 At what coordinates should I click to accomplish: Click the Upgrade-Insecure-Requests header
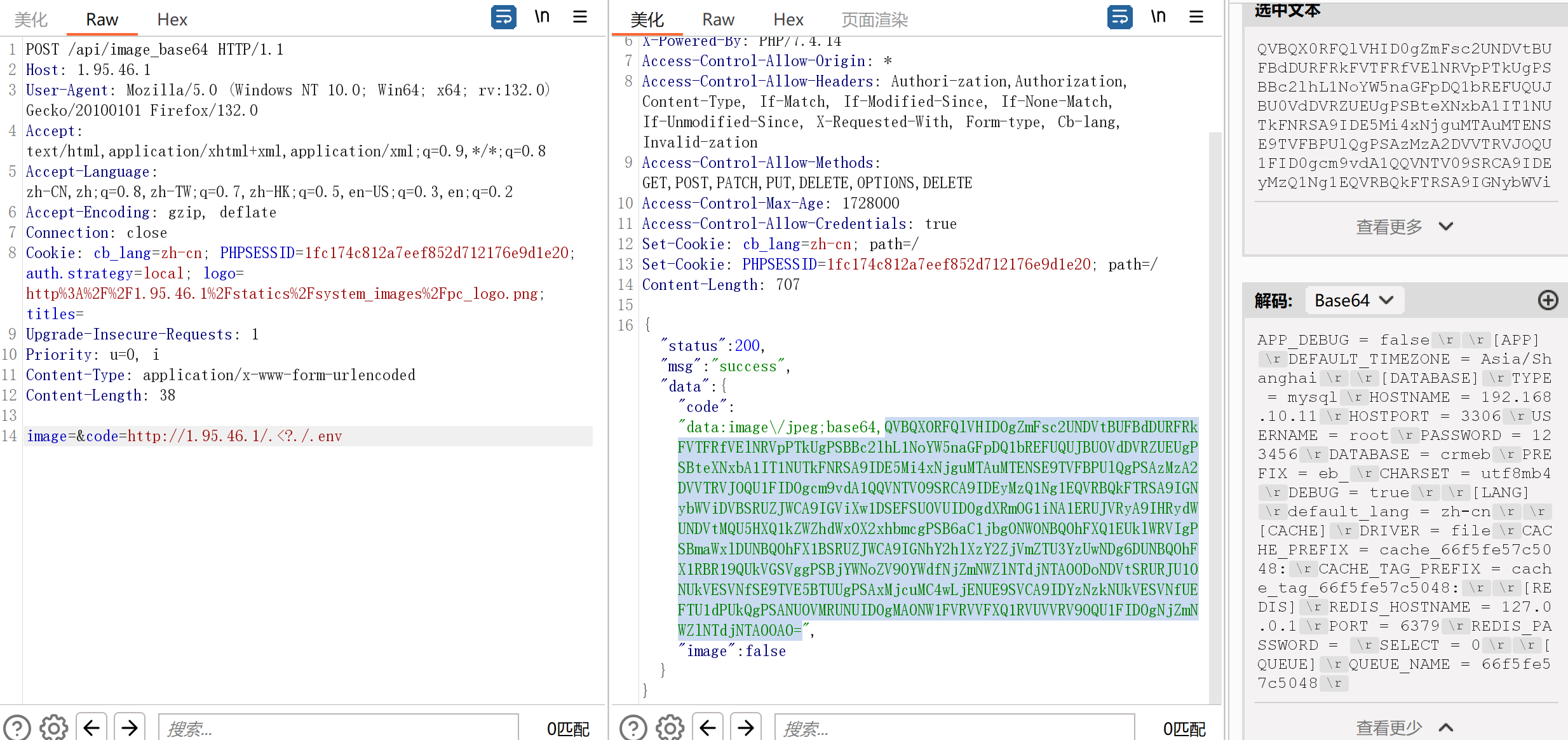tap(142, 334)
